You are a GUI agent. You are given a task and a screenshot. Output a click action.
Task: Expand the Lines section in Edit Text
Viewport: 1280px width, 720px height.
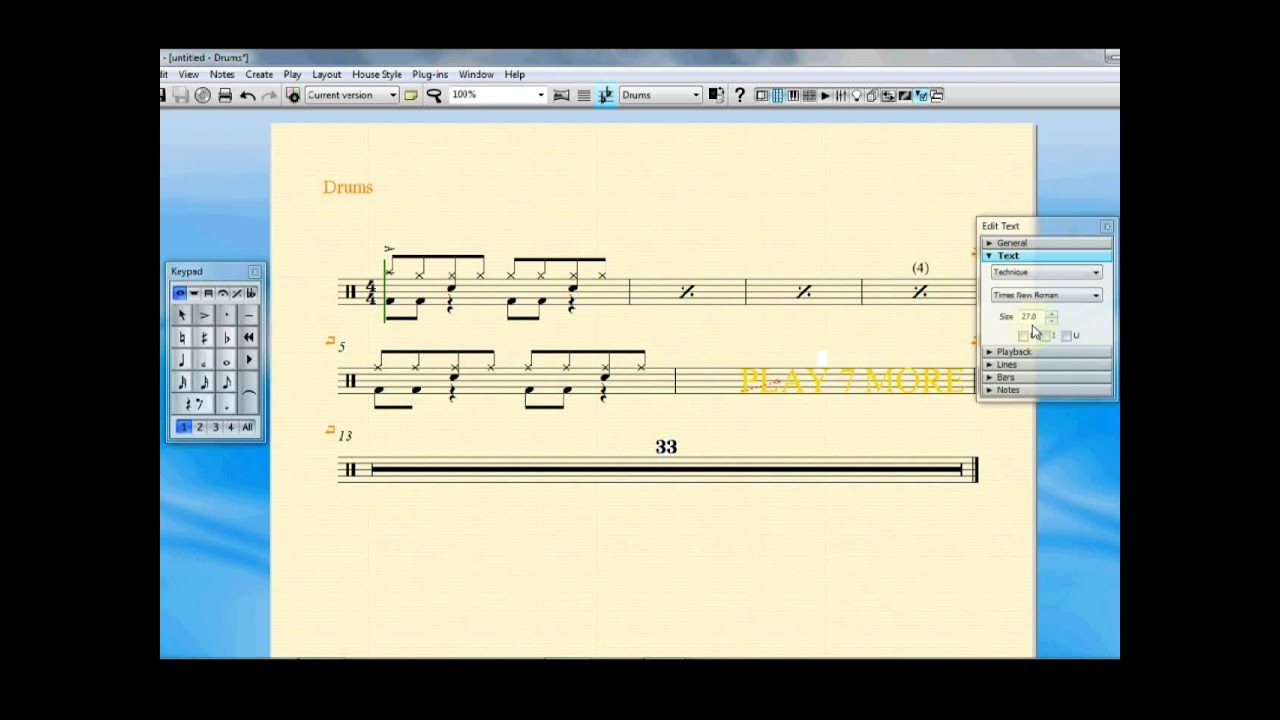click(x=1046, y=365)
